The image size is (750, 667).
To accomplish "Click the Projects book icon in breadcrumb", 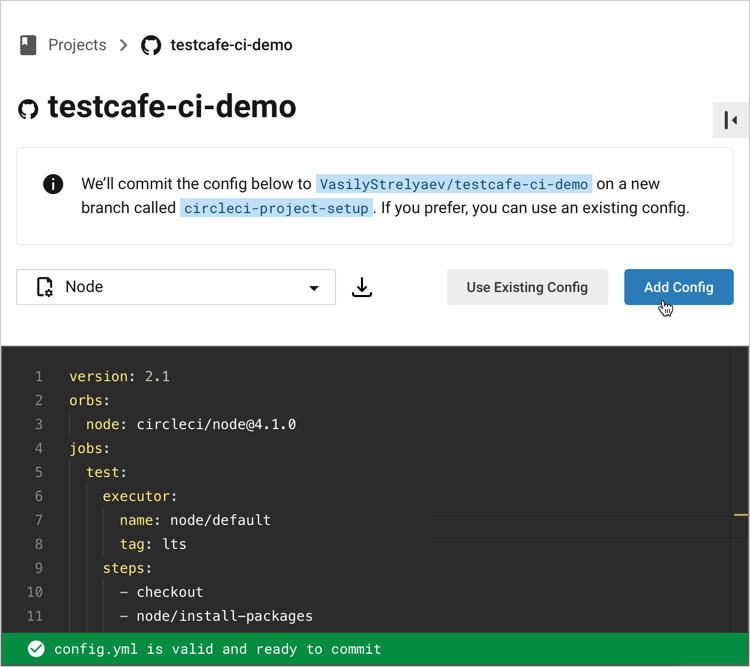I will [x=28, y=45].
